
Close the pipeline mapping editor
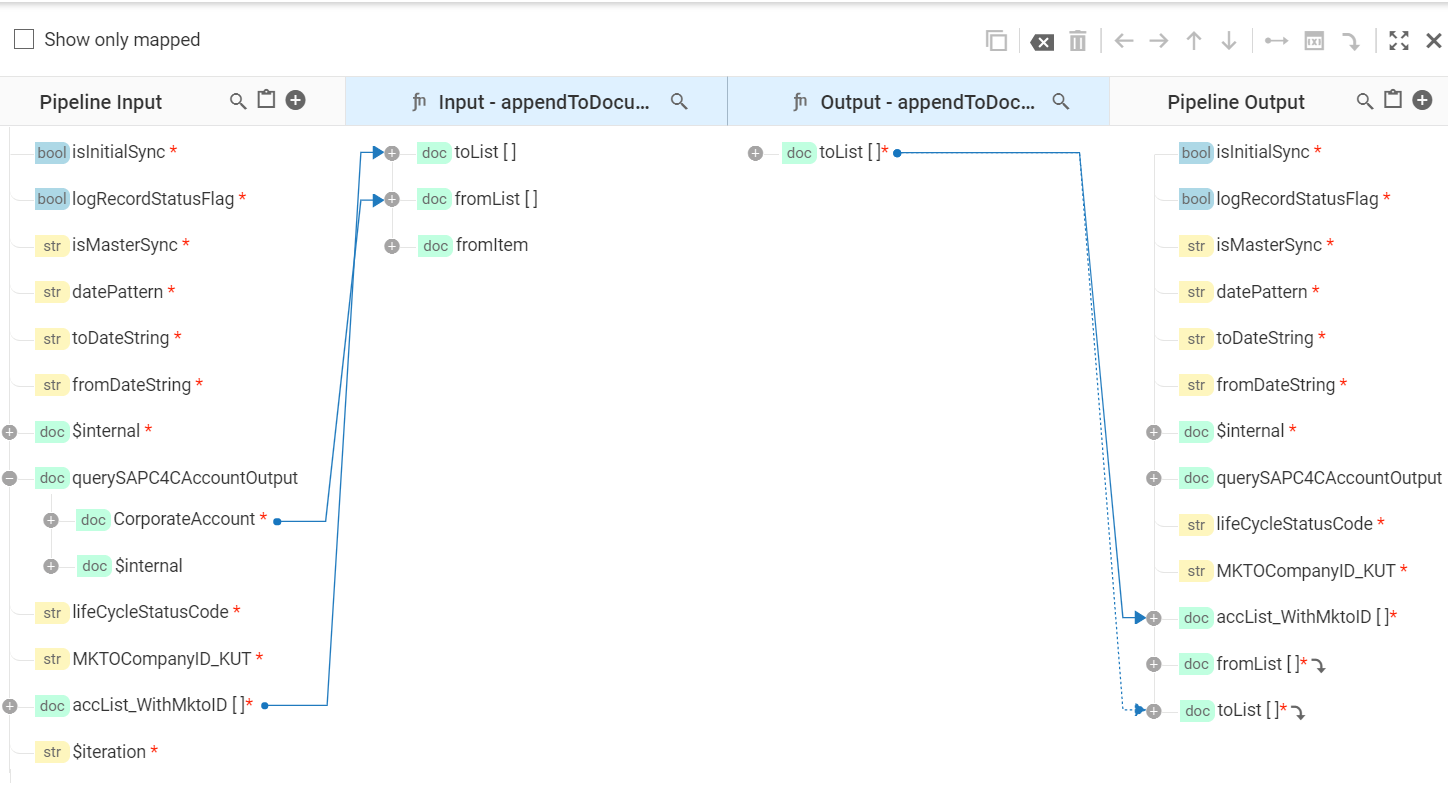tap(1433, 41)
